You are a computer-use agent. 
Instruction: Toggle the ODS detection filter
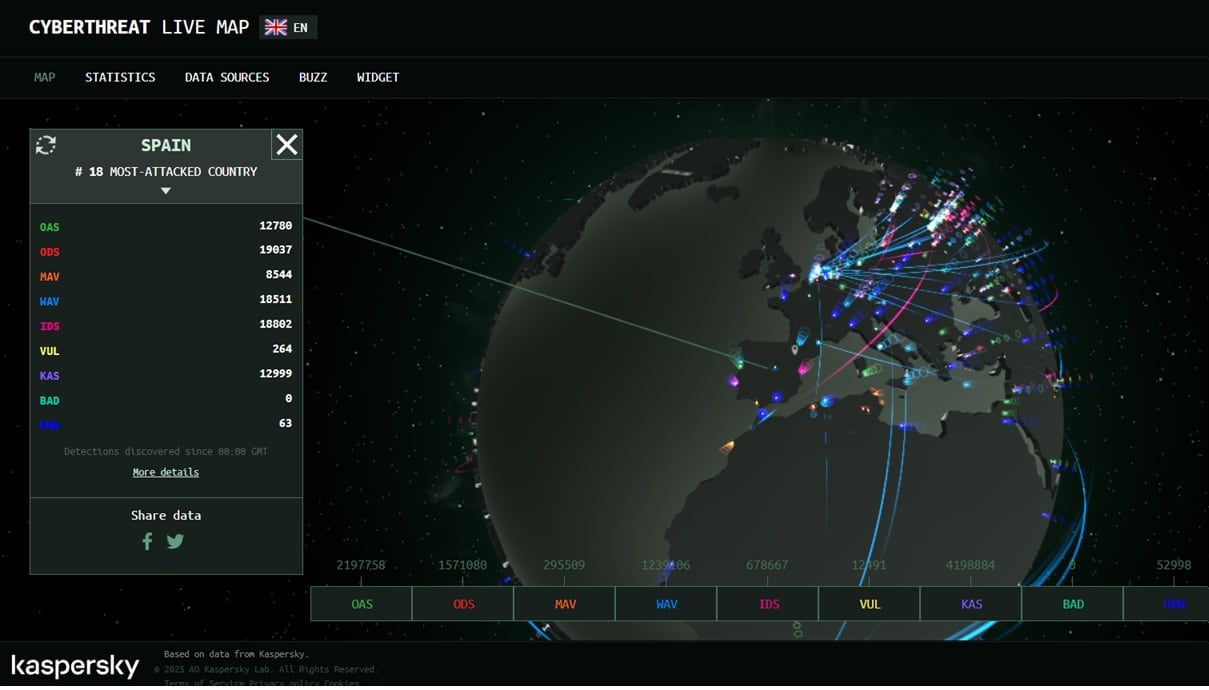coord(463,604)
